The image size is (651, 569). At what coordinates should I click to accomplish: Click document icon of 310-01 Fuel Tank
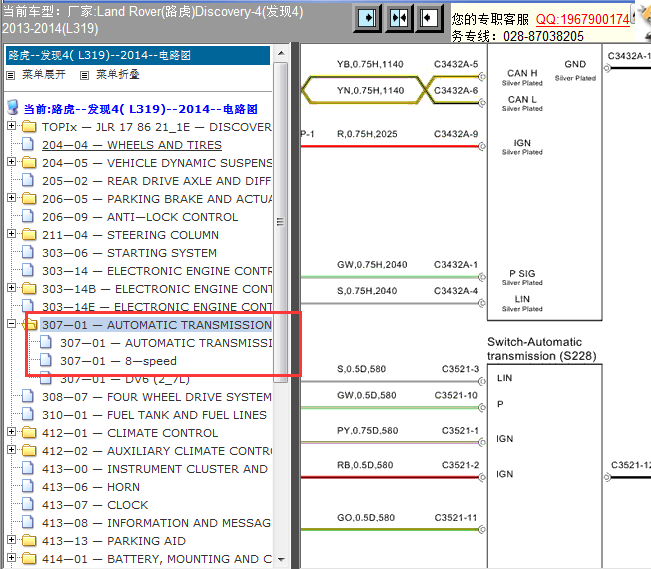tap(28, 414)
